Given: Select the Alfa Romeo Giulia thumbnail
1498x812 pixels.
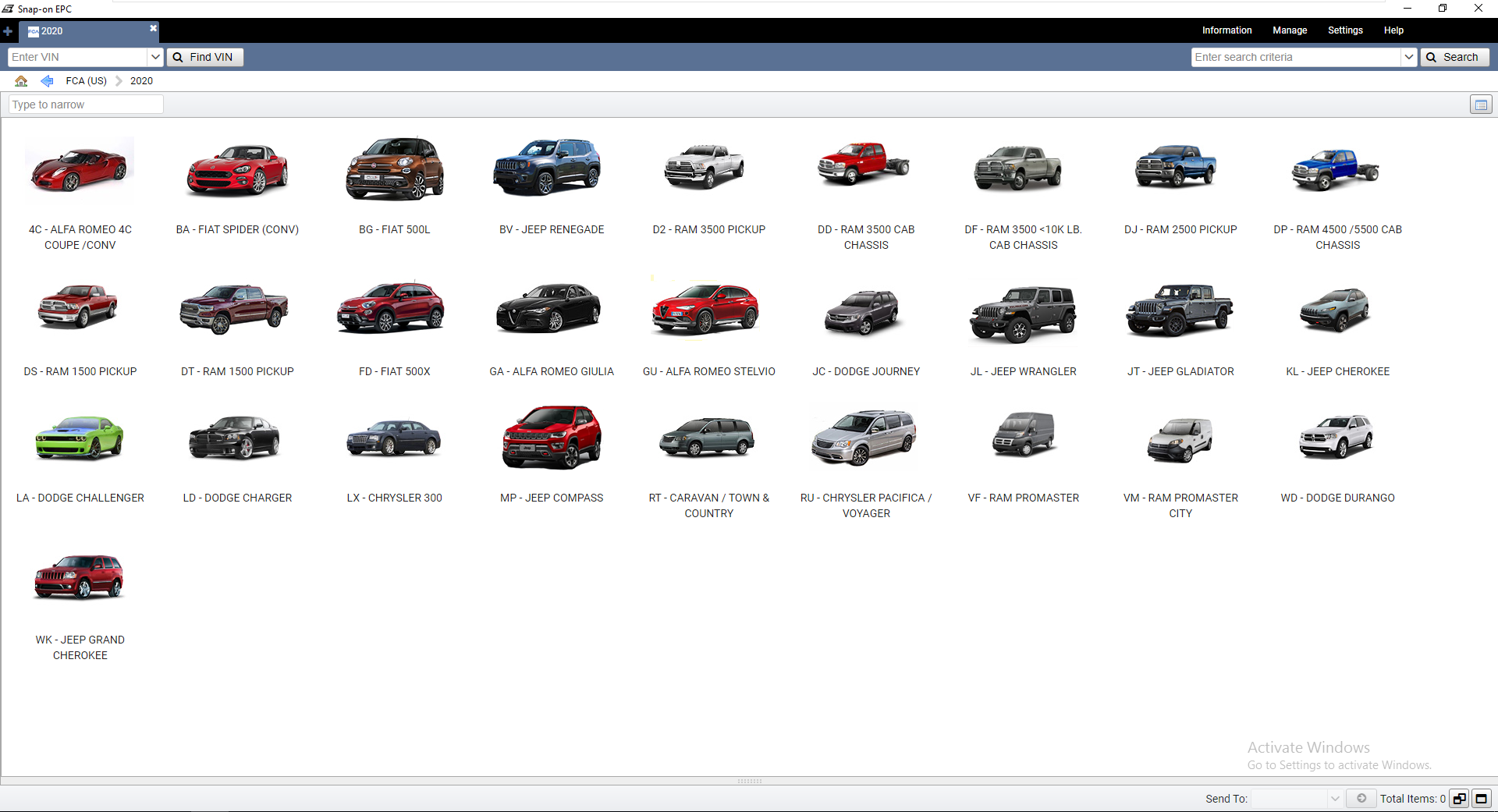Looking at the screenshot, I should pyautogui.click(x=548, y=308).
